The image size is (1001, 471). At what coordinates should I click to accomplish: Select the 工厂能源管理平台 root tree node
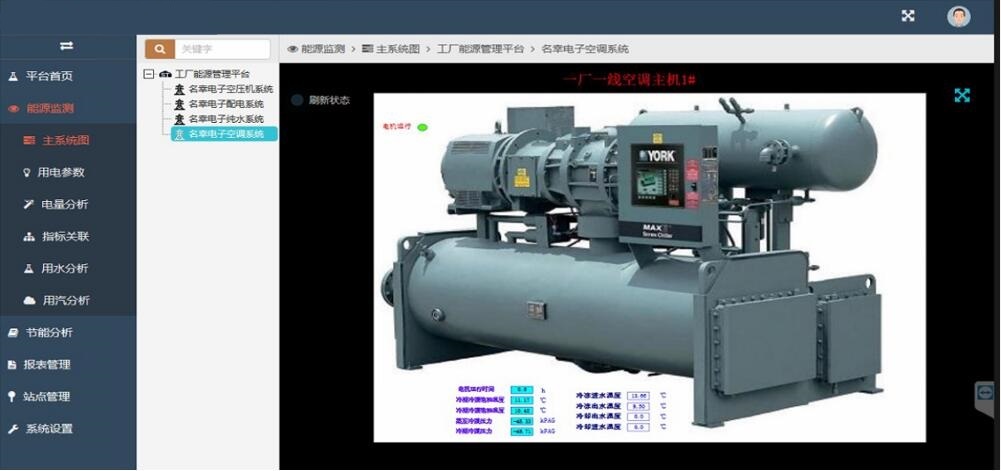[x=213, y=74]
